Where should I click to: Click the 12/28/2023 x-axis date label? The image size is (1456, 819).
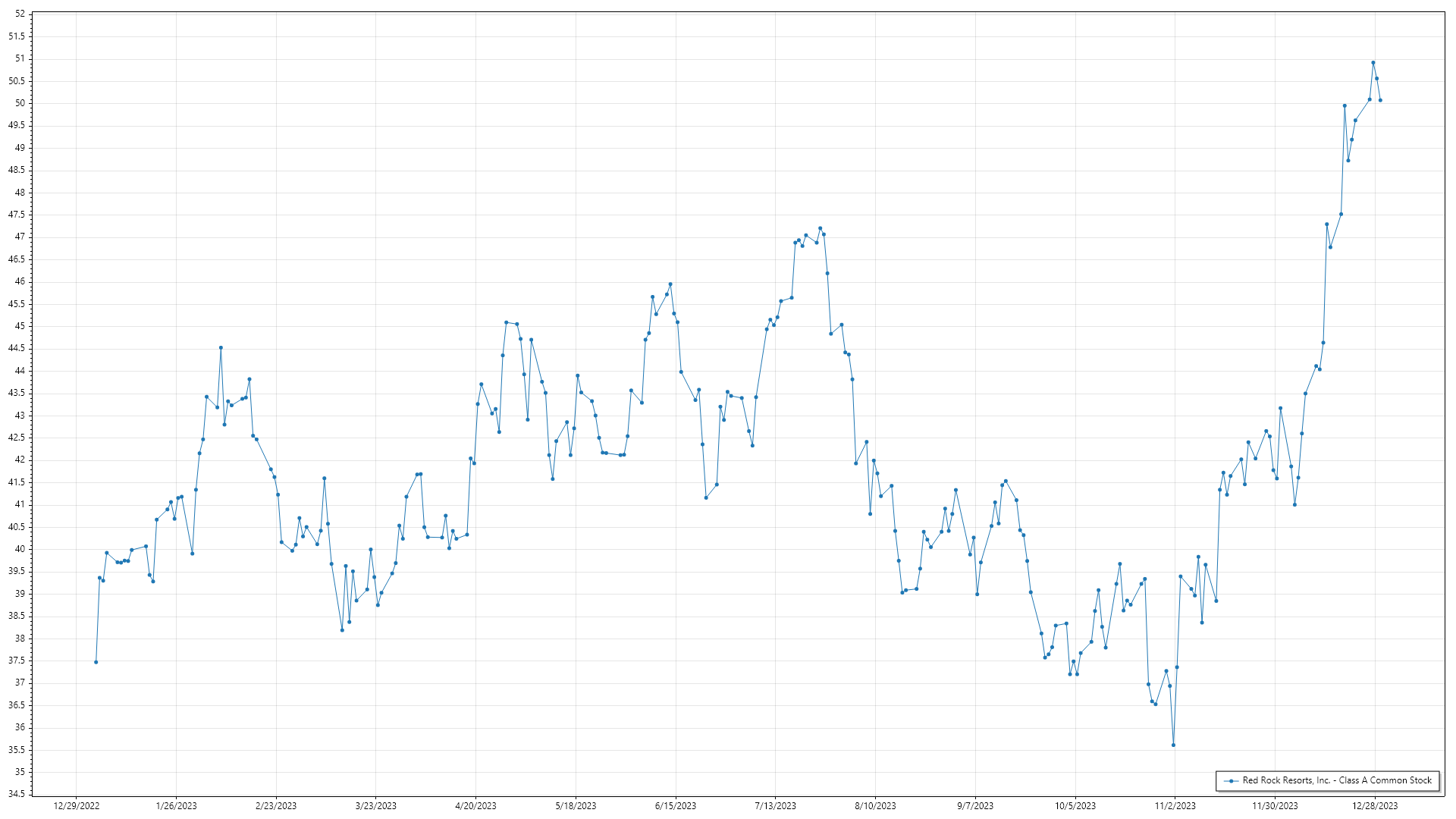[1374, 805]
